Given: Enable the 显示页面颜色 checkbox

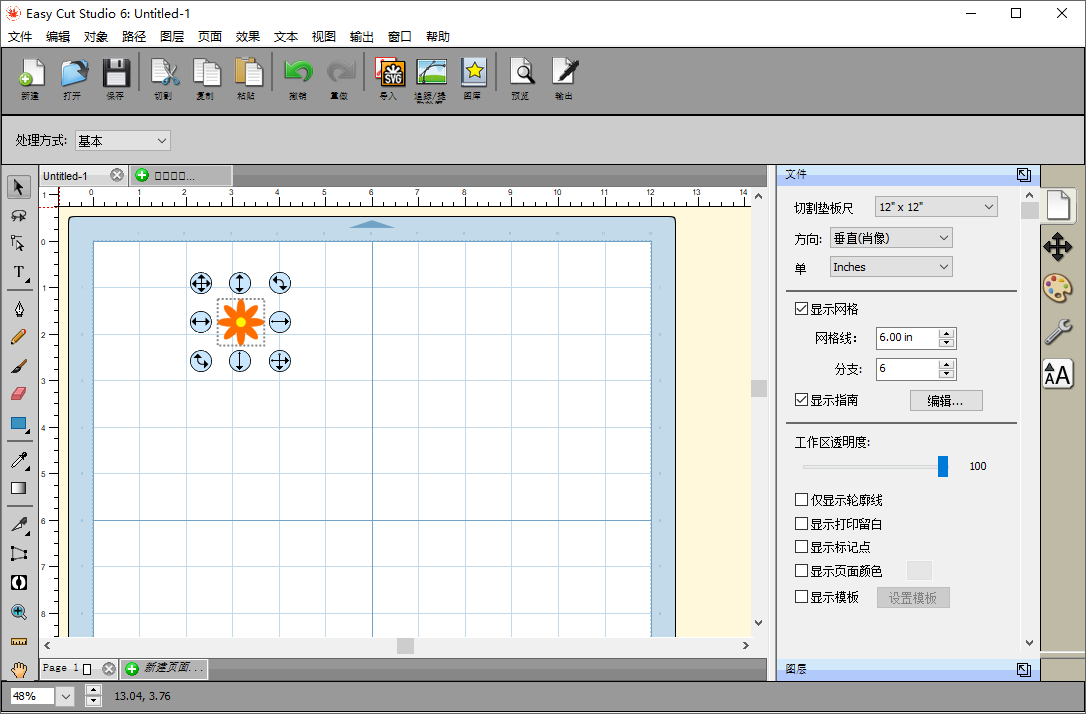Looking at the screenshot, I should (x=801, y=571).
